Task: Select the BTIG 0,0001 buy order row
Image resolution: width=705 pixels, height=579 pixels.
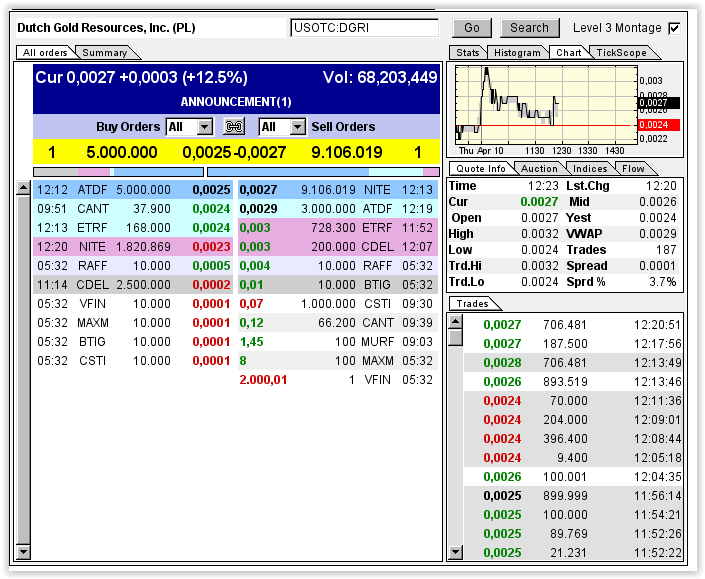Action: (133, 342)
